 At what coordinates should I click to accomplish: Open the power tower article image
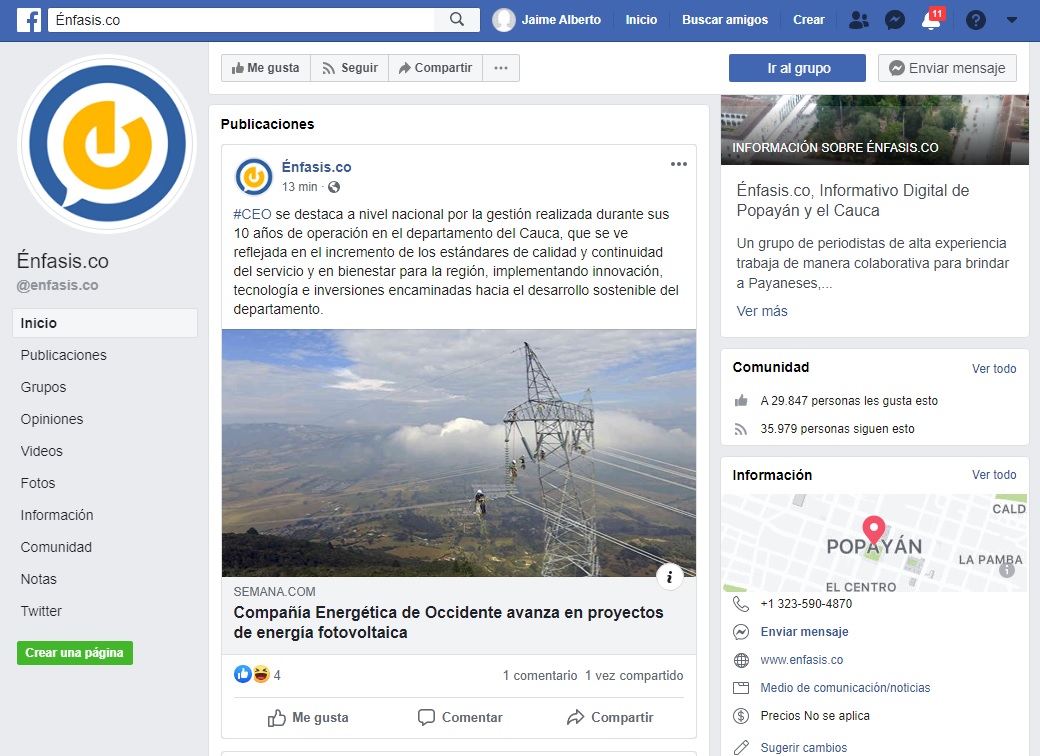[459, 453]
